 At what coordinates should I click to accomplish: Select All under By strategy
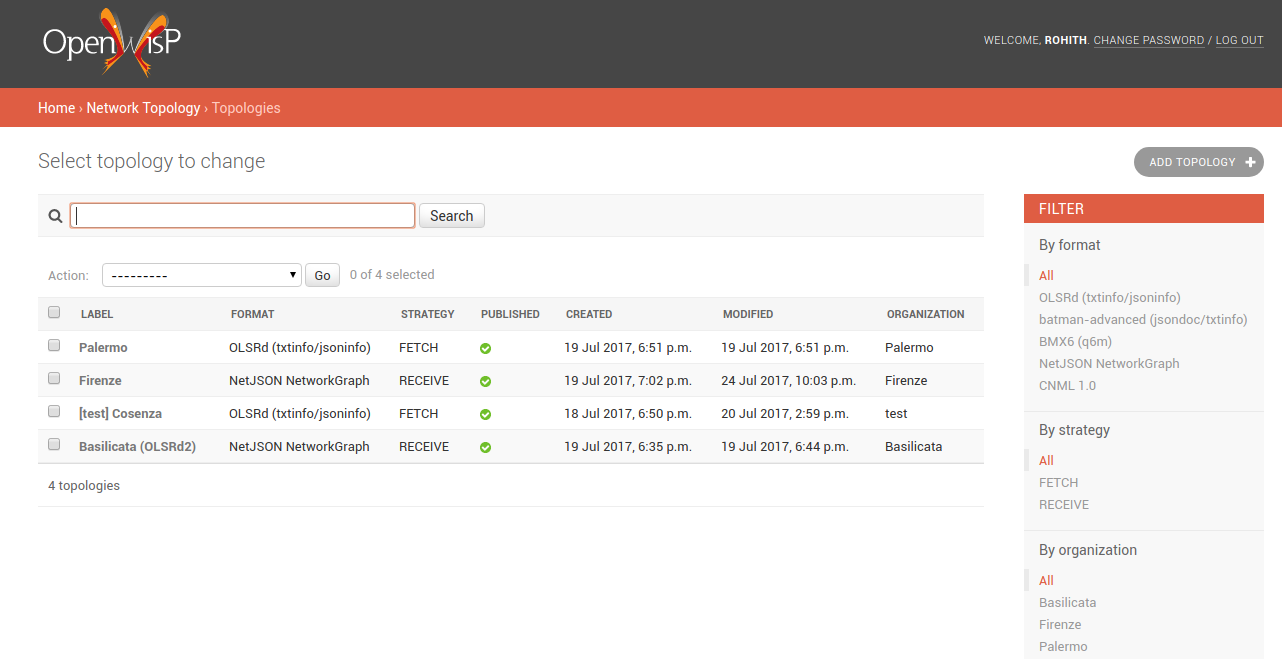pyautogui.click(x=1046, y=461)
